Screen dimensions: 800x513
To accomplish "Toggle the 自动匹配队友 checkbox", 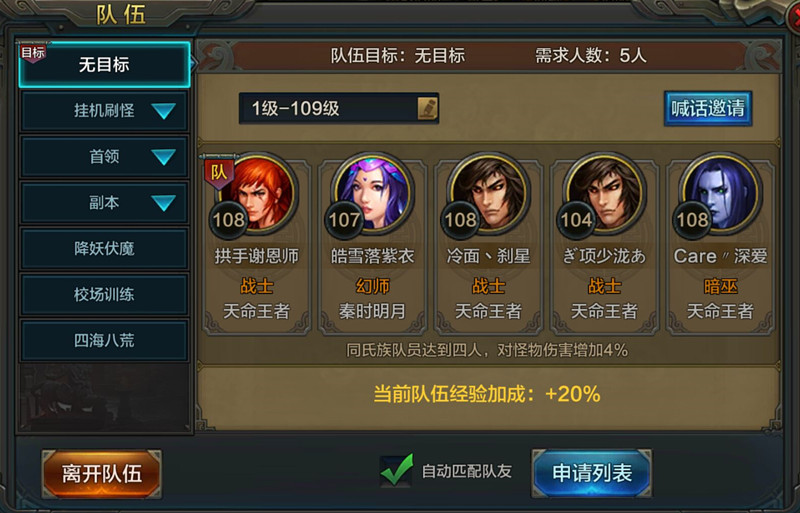I will click(396, 470).
